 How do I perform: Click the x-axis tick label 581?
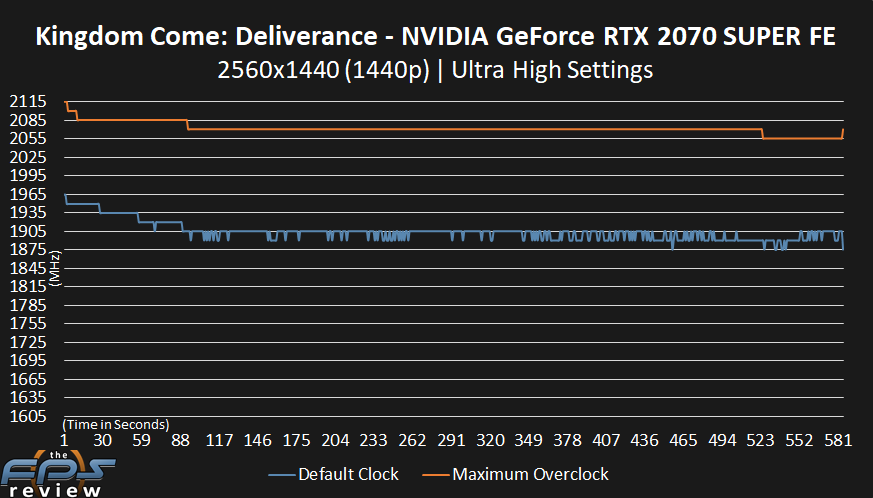[838, 441]
